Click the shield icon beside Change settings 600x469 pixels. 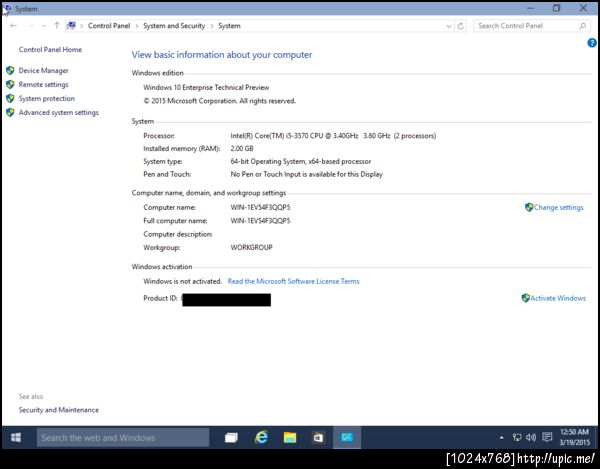(529, 207)
